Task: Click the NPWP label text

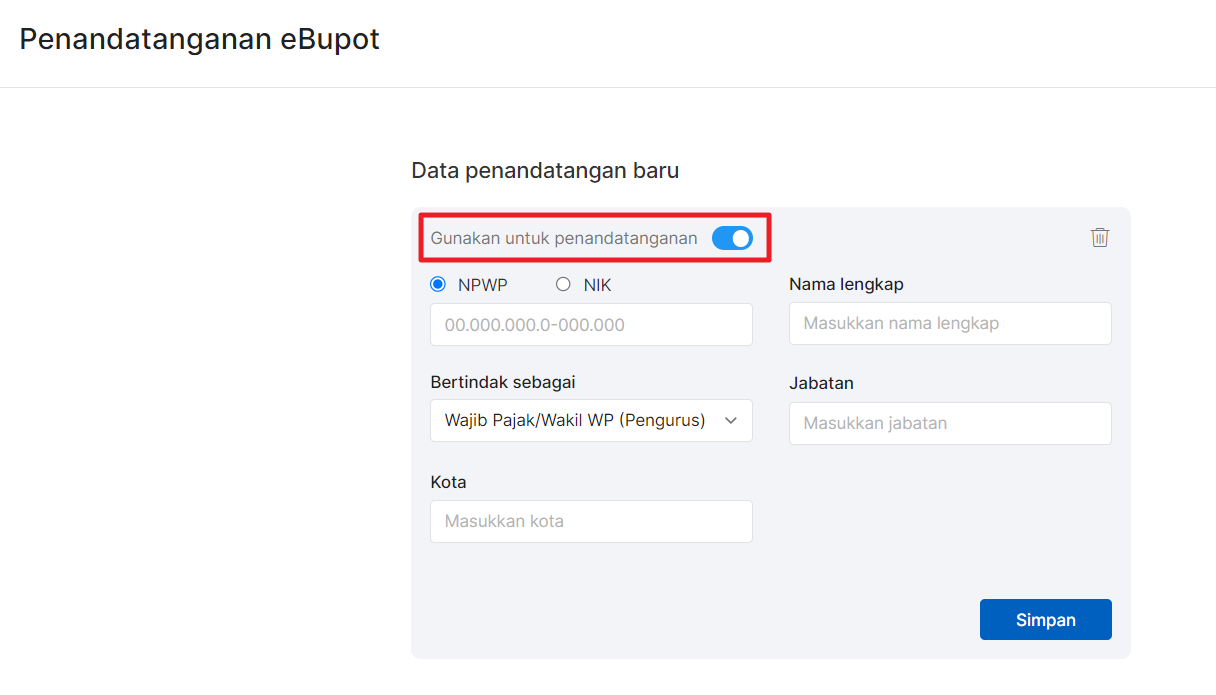Action: pyautogui.click(x=482, y=285)
